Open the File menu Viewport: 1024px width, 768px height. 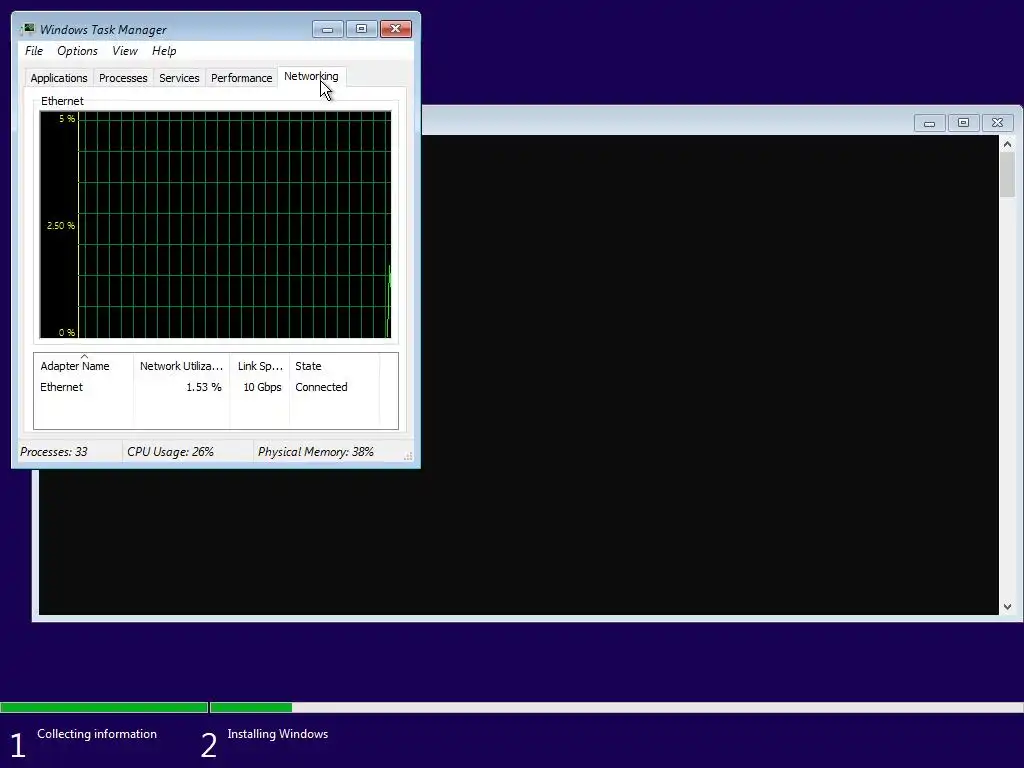34,51
